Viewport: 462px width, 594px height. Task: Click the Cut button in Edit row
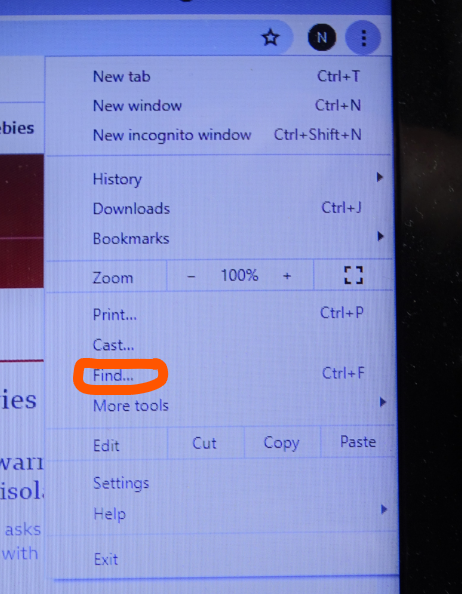pos(204,443)
